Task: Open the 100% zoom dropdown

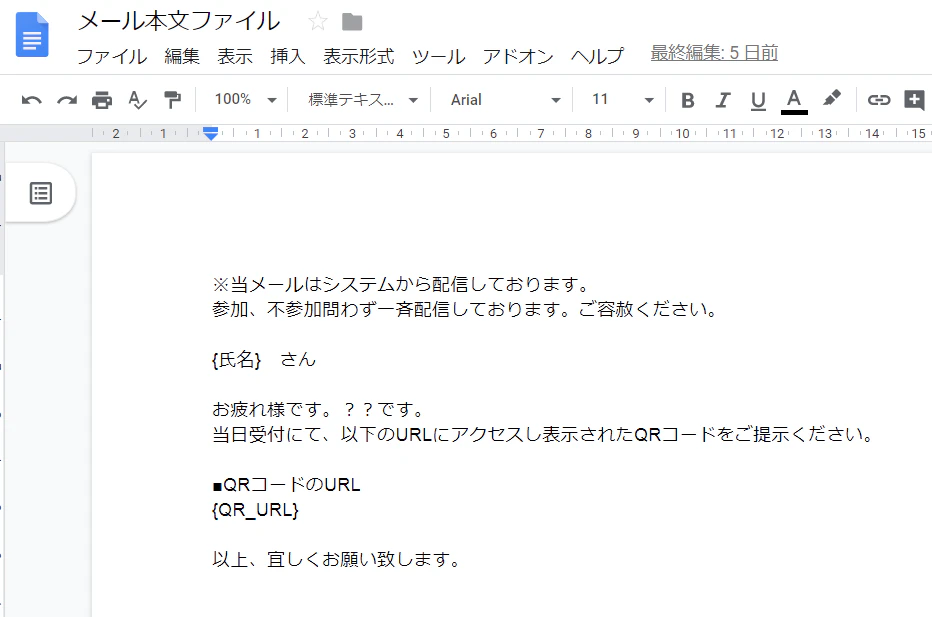Action: coord(245,99)
